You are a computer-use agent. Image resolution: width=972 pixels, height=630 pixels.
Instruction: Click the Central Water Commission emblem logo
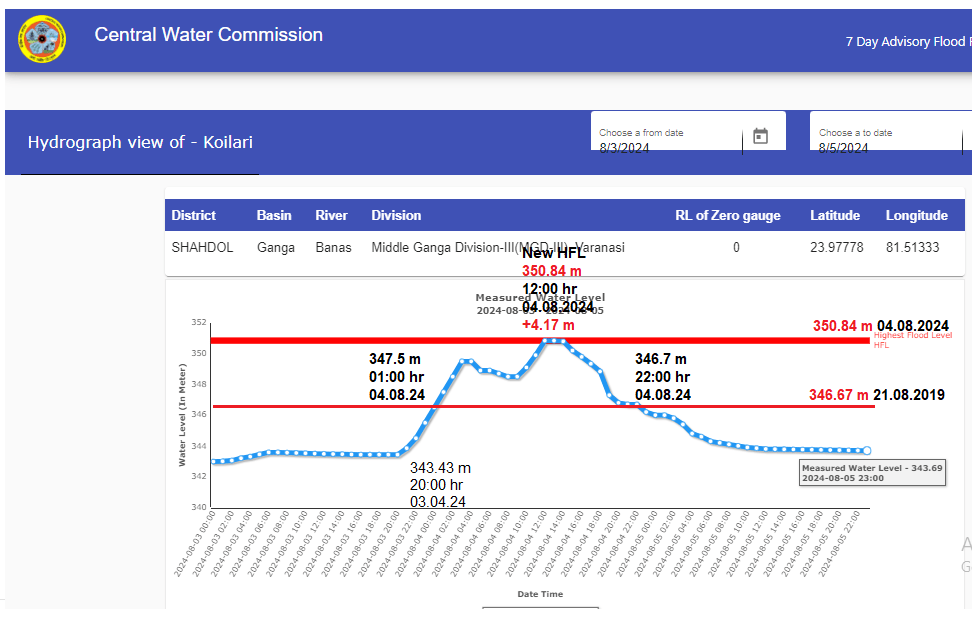pyautogui.click(x=42, y=39)
